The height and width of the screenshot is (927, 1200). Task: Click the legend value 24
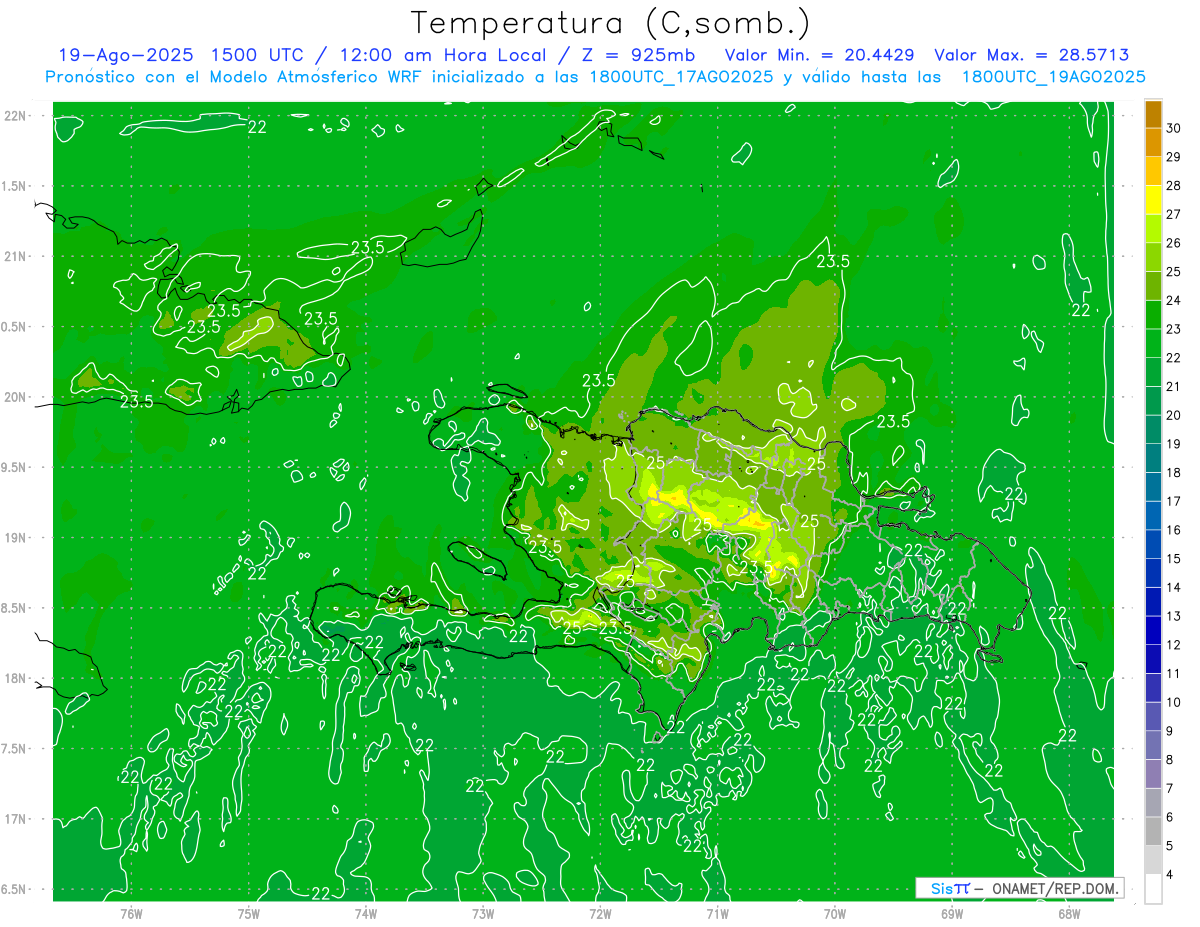point(1174,300)
